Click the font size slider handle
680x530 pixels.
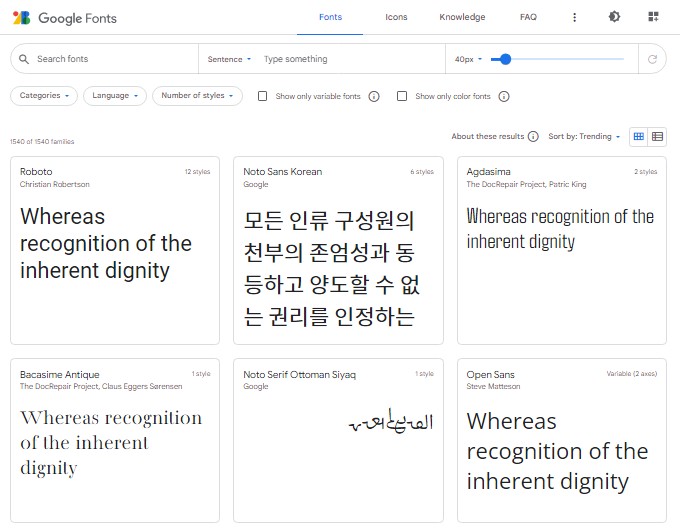pos(505,59)
